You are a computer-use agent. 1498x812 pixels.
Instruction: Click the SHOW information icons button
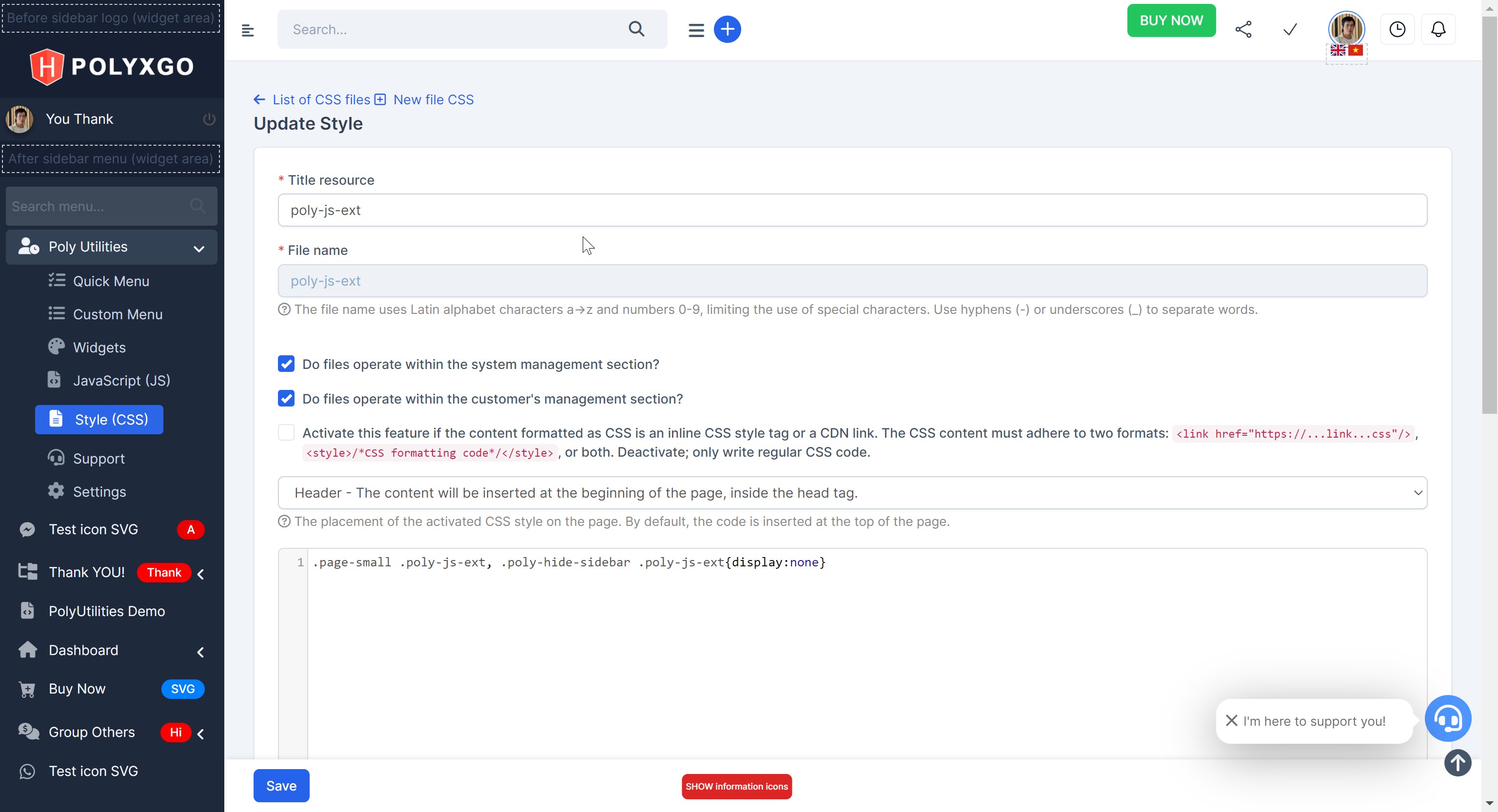(736, 786)
